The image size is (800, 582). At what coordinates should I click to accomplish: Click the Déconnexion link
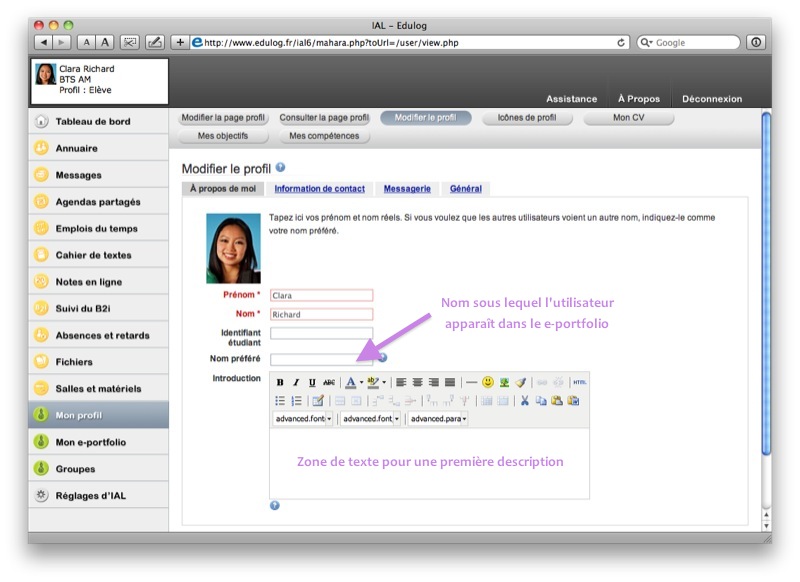tap(712, 99)
